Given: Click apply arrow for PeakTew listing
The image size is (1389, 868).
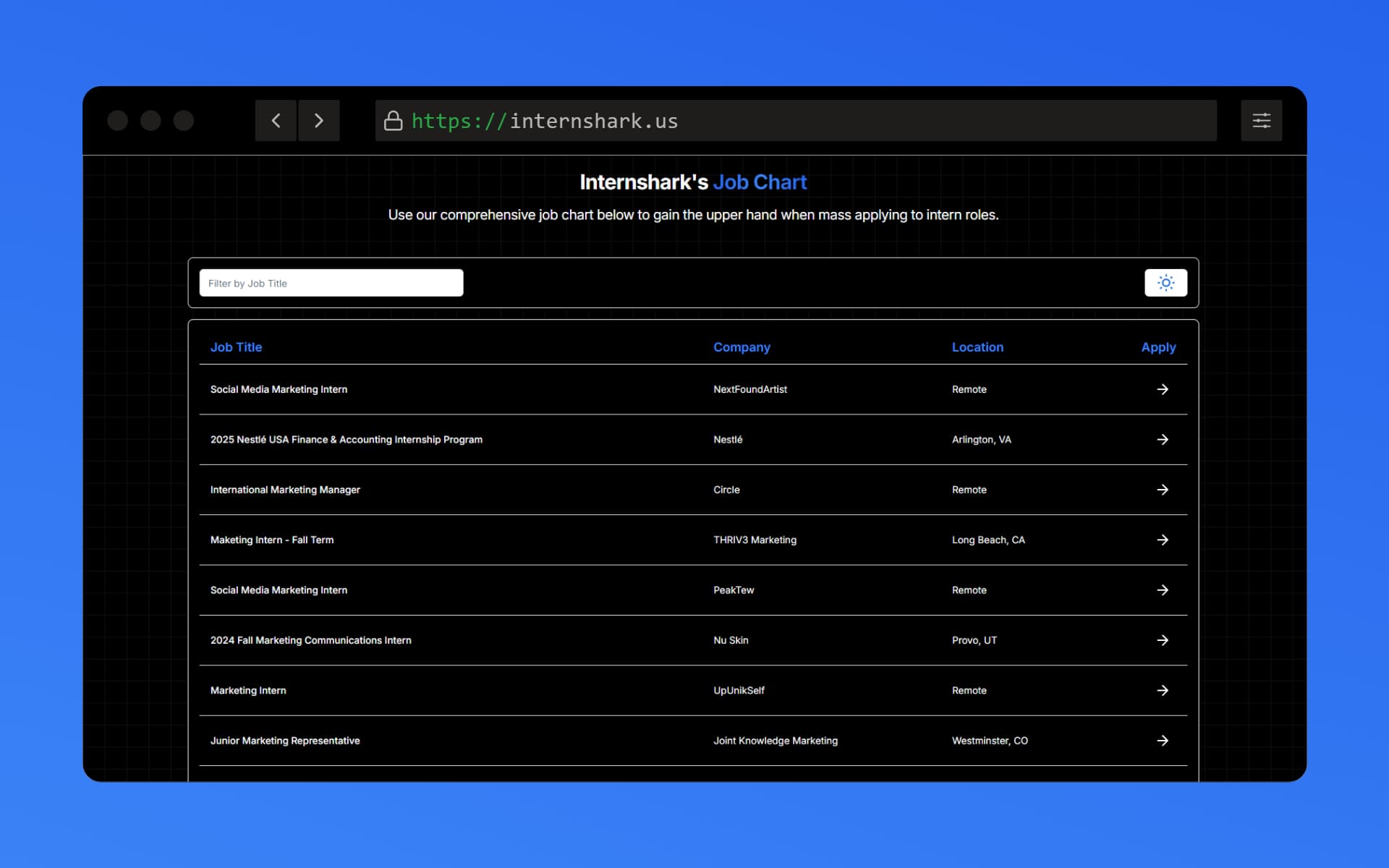Looking at the screenshot, I should point(1162,590).
